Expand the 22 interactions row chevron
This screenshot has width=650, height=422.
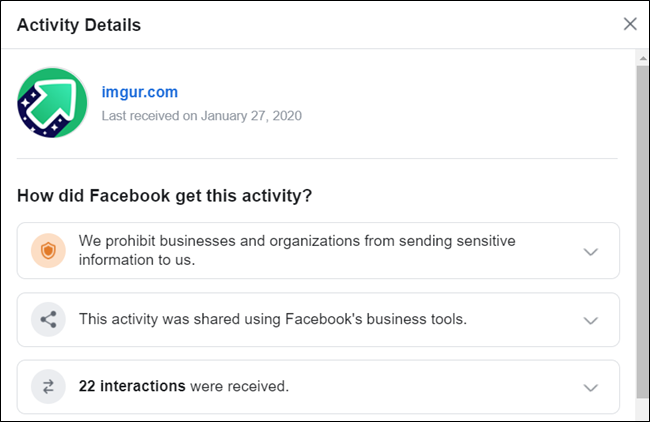tap(590, 387)
